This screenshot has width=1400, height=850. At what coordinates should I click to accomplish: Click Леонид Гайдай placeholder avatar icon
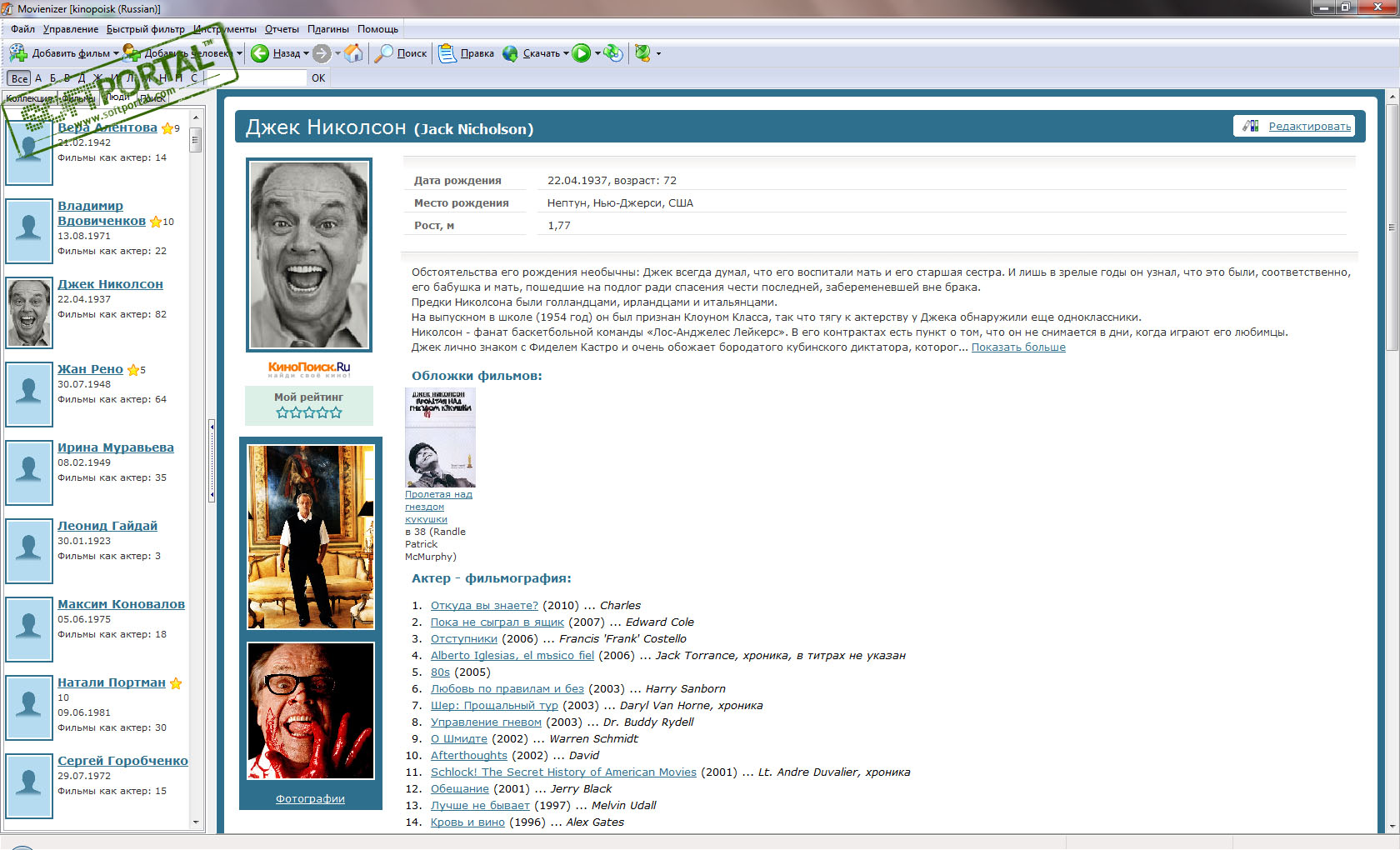coord(29,550)
